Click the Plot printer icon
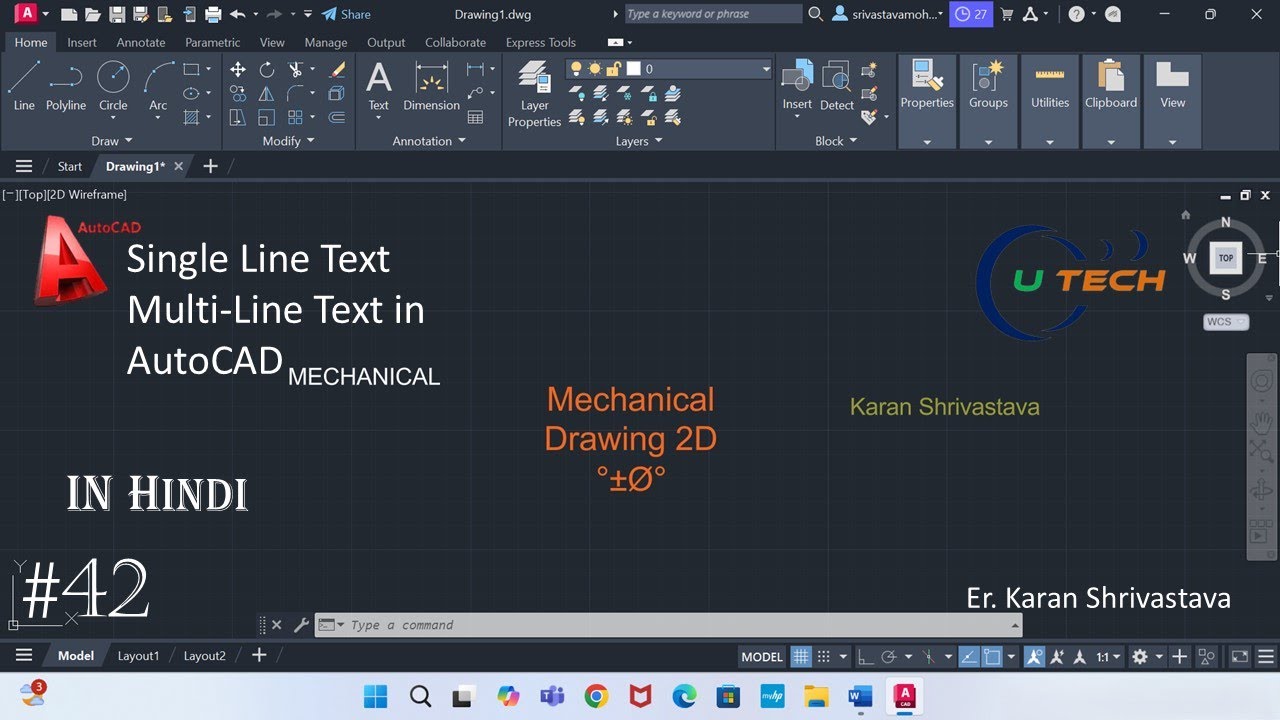The image size is (1280, 720). point(213,14)
